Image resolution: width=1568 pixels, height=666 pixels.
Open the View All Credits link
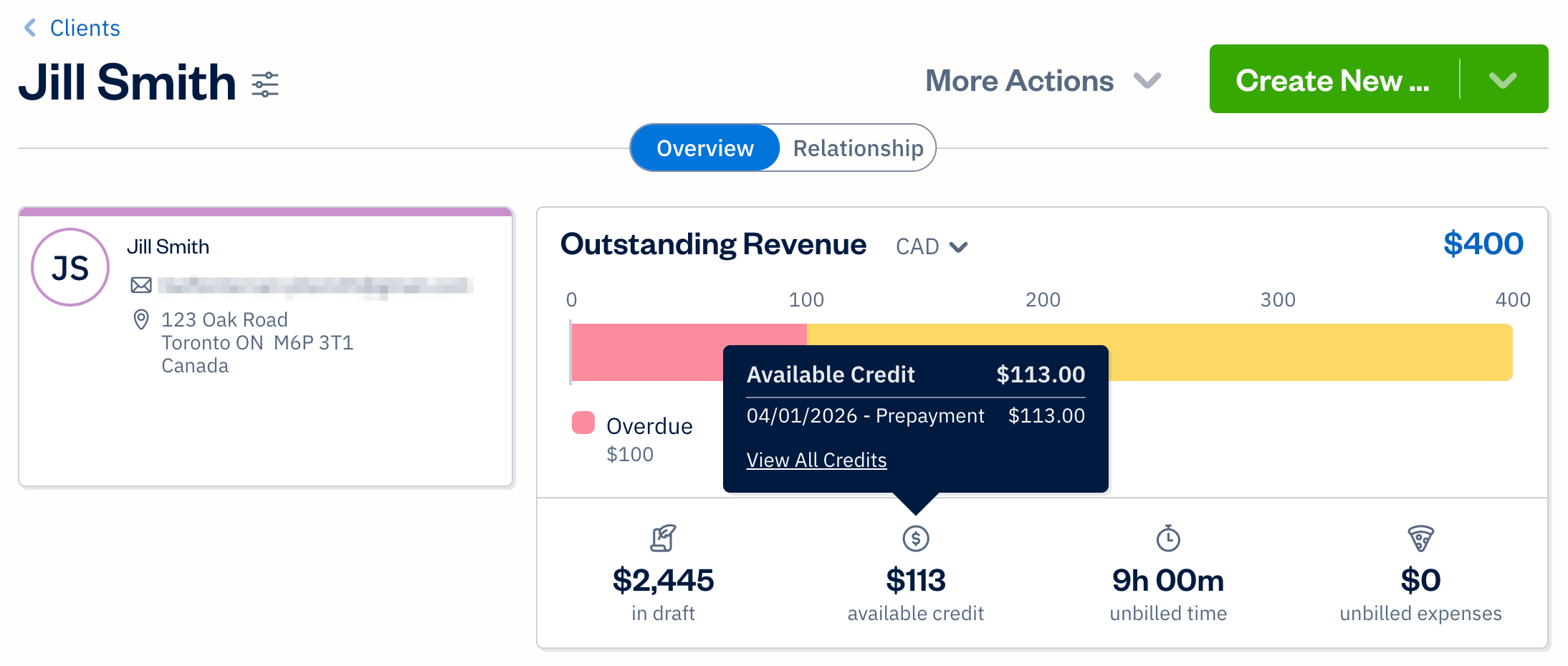click(x=816, y=460)
